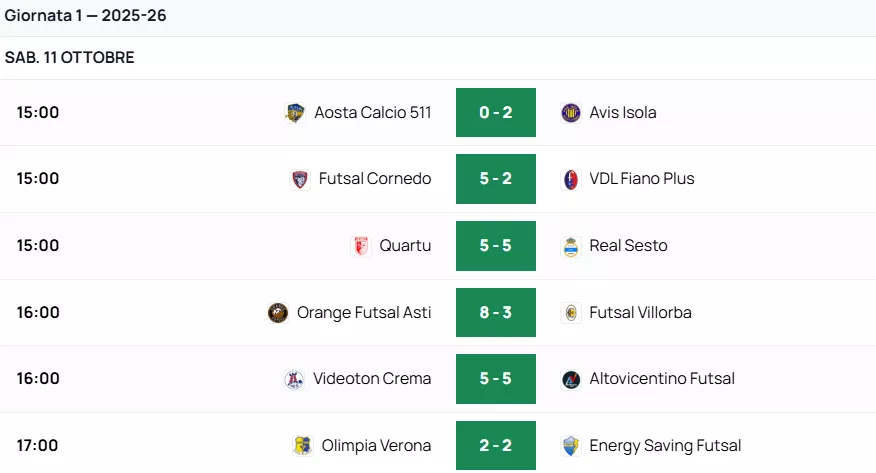The image size is (876, 473).
Task: Click the Giornata 1 — 2025-26 heading
Action: [x=86, y=17]
